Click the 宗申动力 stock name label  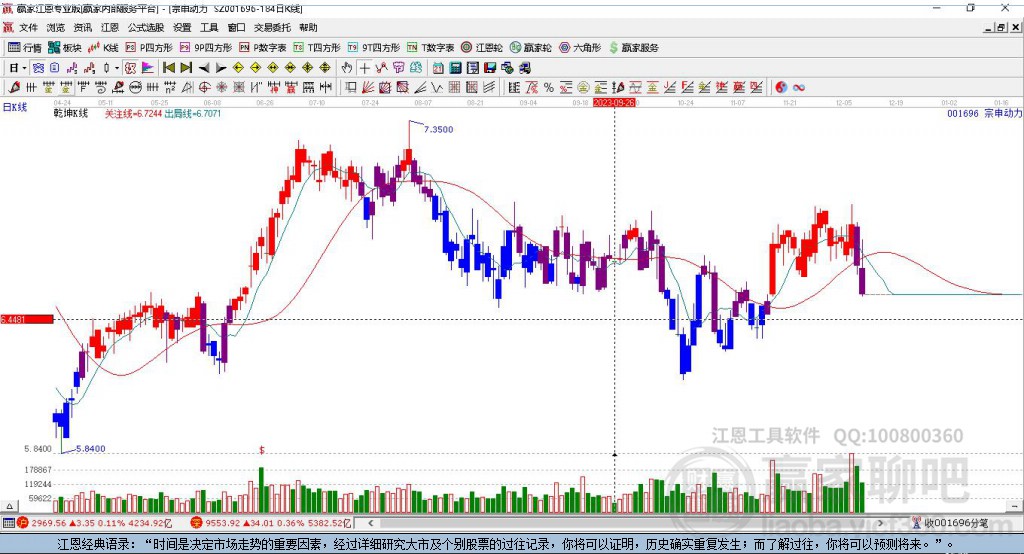coord(1003,113)
